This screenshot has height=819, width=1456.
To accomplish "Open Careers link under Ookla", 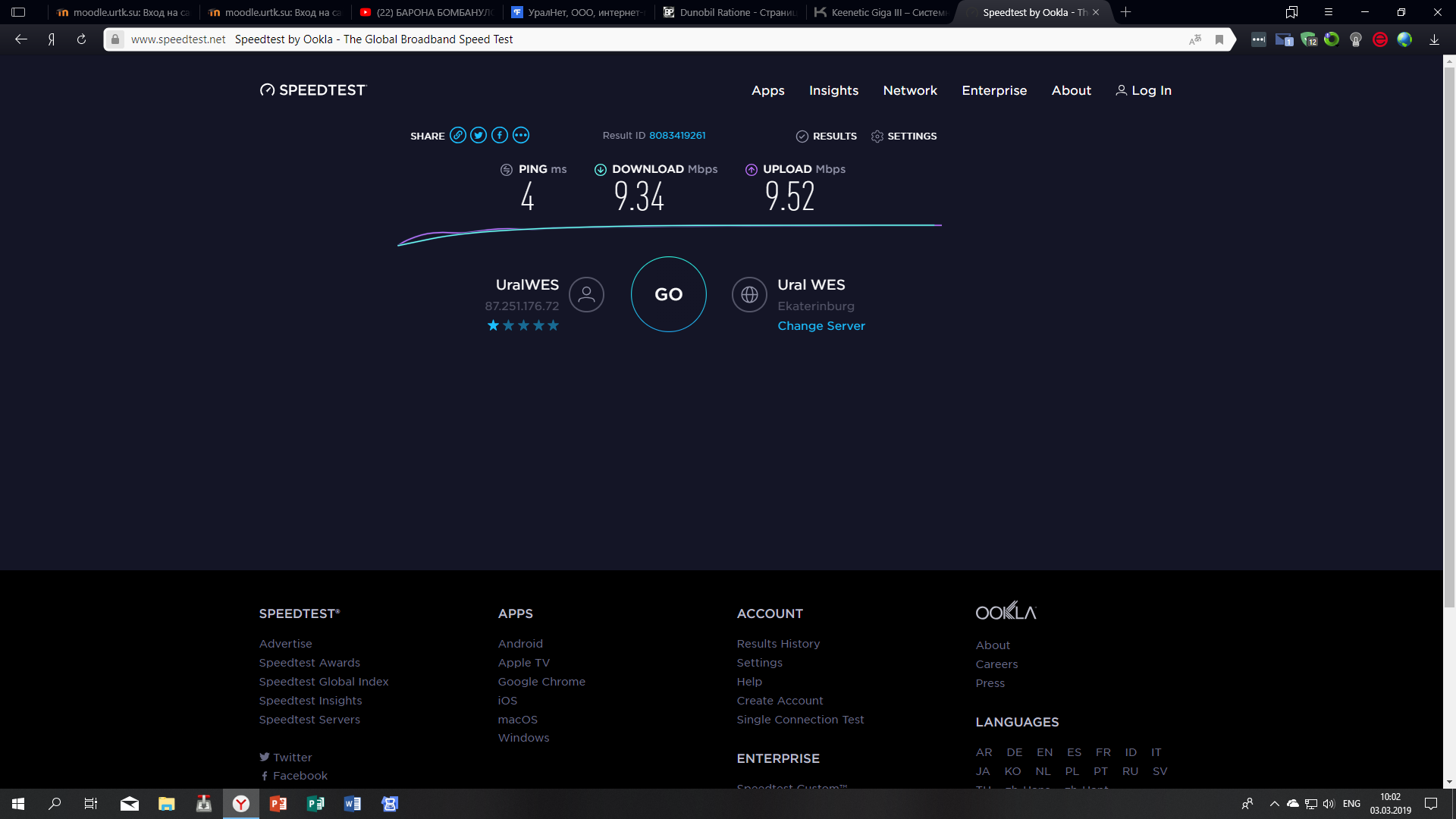I will (996, 664).
